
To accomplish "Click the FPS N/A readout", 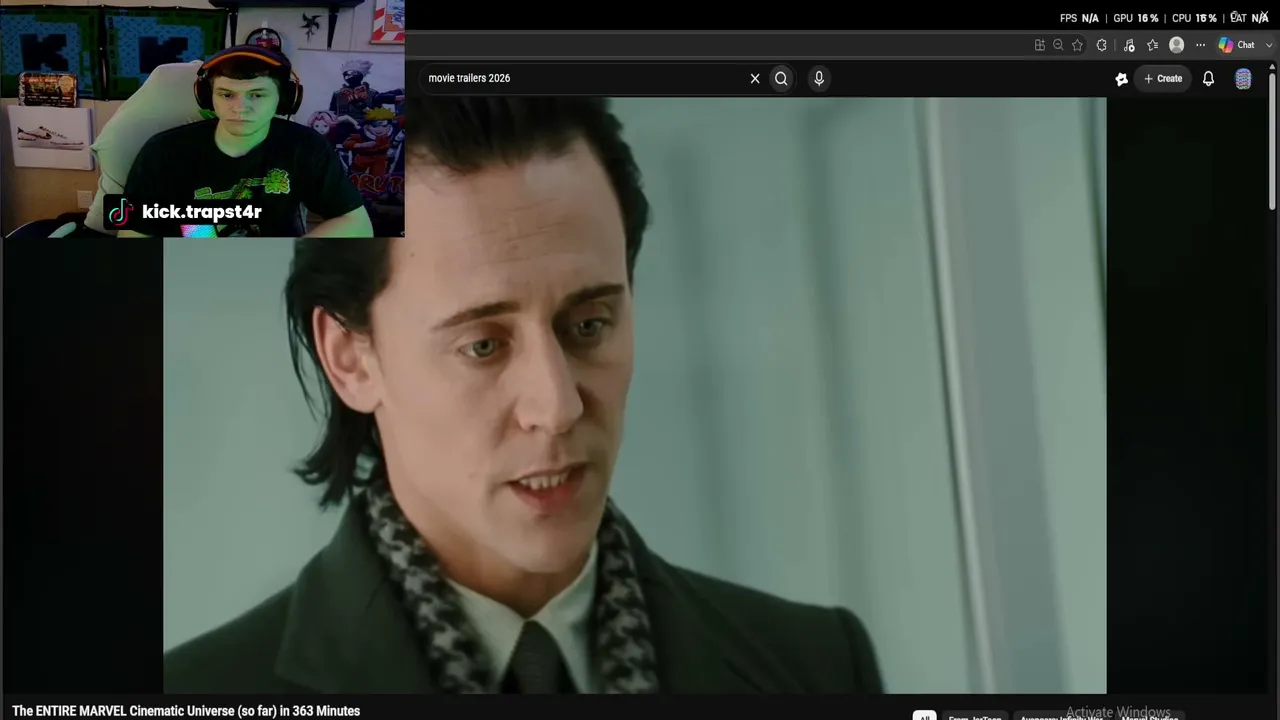I will tap(1079, 18).
